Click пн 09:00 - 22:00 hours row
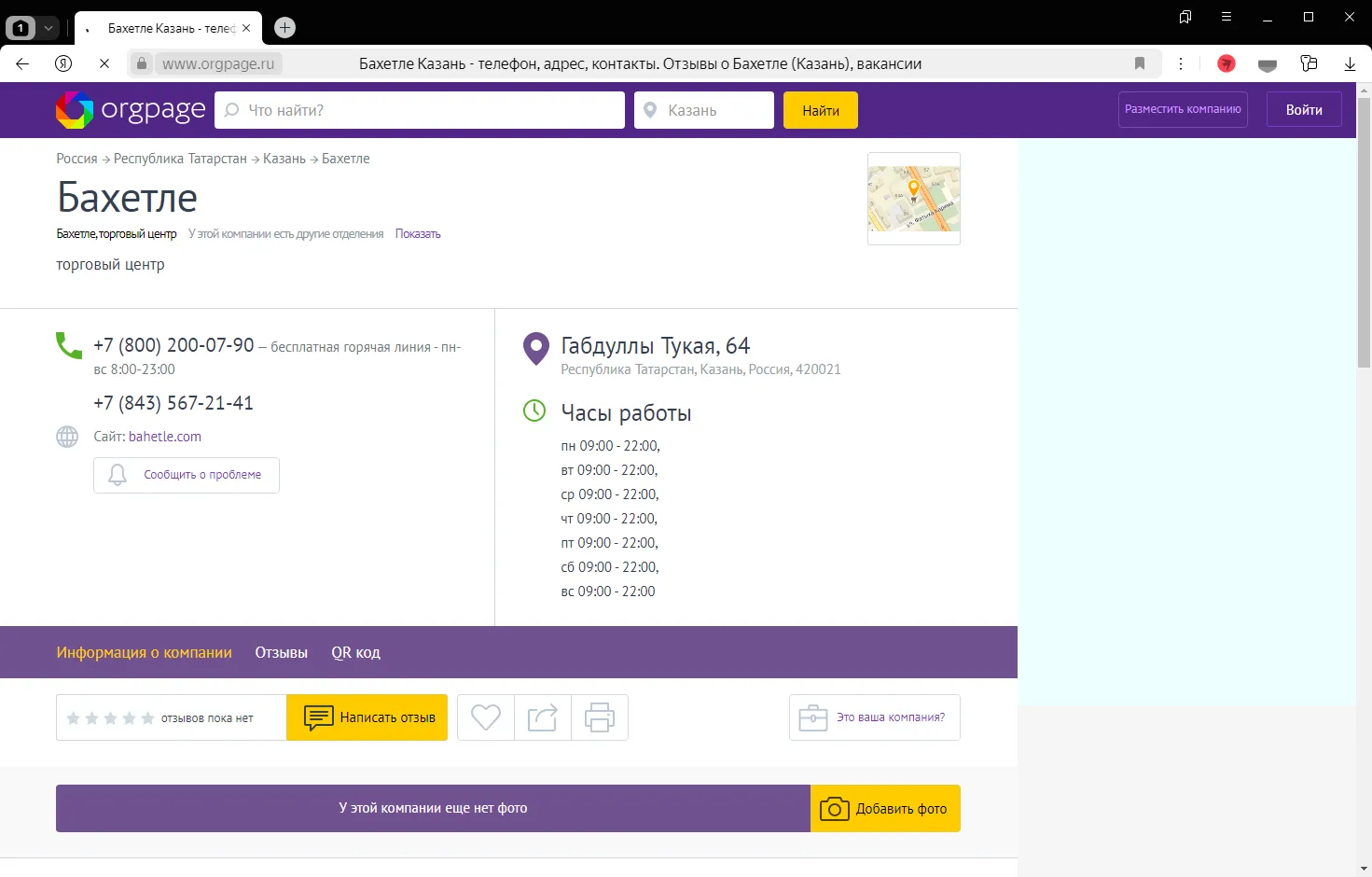 coord(610,446)
